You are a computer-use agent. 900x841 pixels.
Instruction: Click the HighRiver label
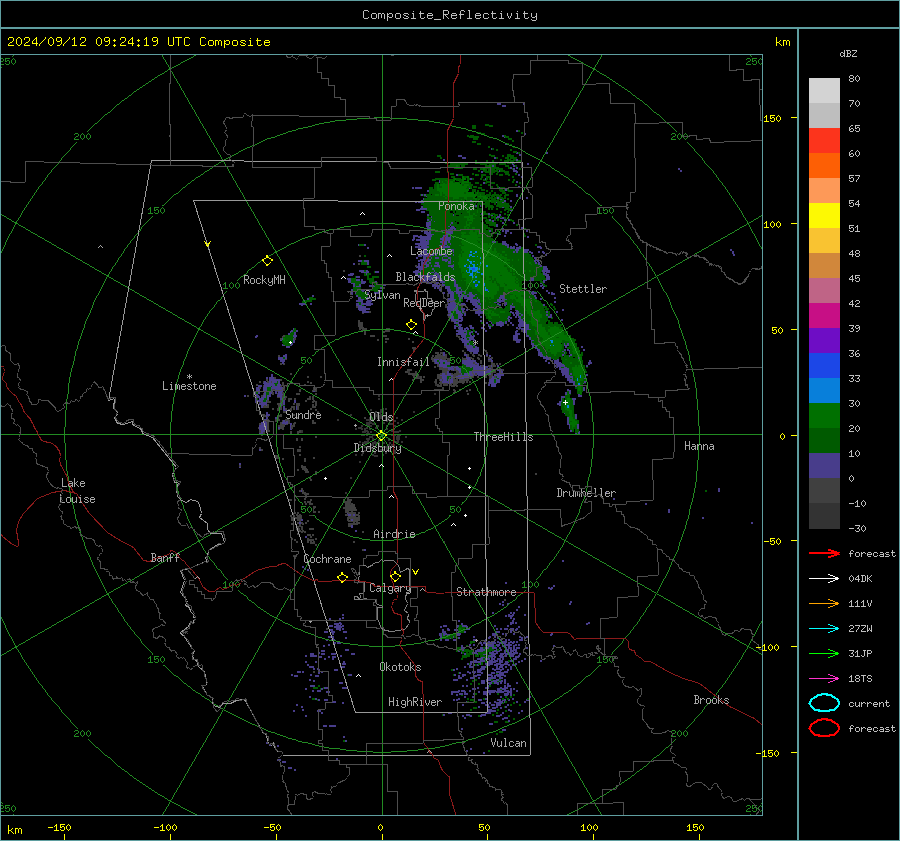click(x=415, y=702)
